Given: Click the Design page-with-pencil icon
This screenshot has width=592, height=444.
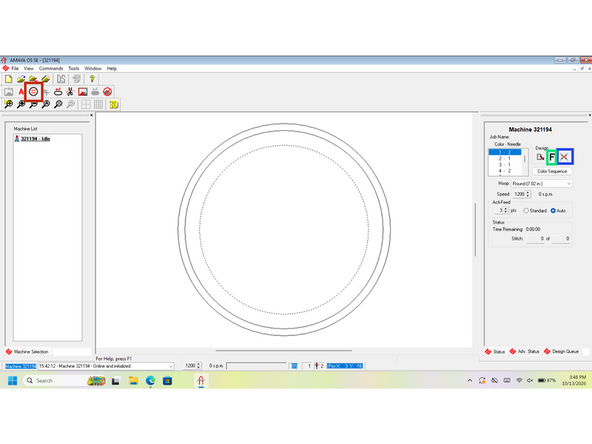Looking at the screenshot, I should 540,157.
